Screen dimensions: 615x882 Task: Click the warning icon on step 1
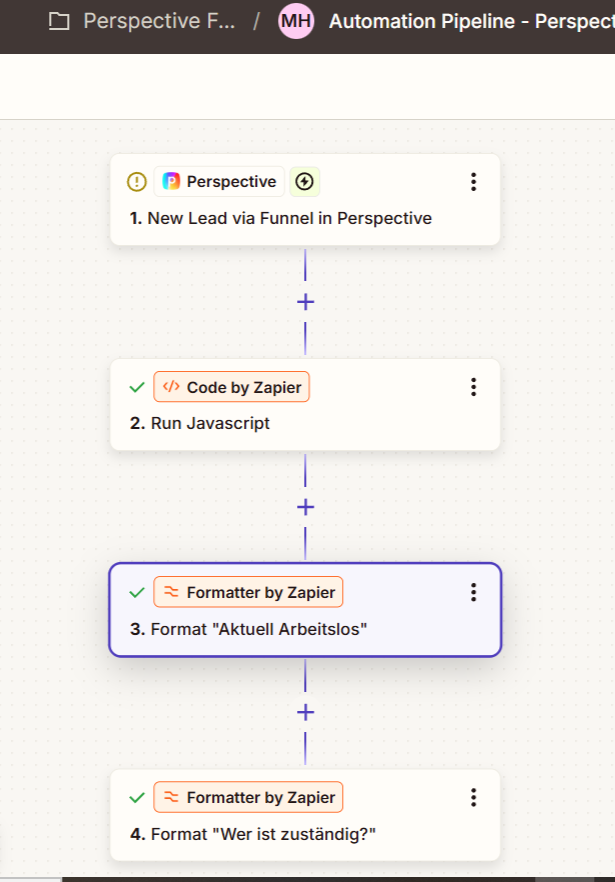(137, 182)
